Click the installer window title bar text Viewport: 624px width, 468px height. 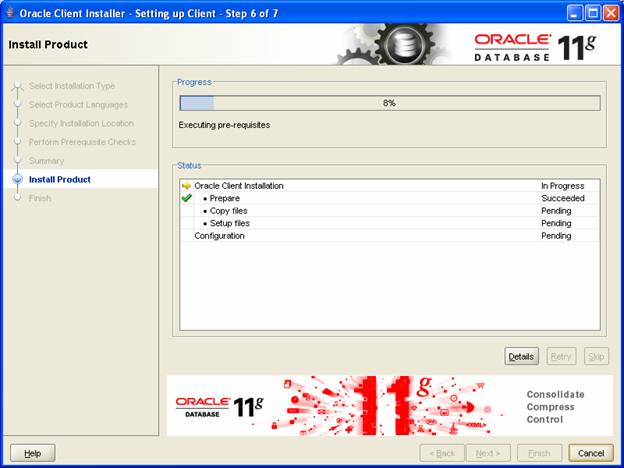(149, 13)
